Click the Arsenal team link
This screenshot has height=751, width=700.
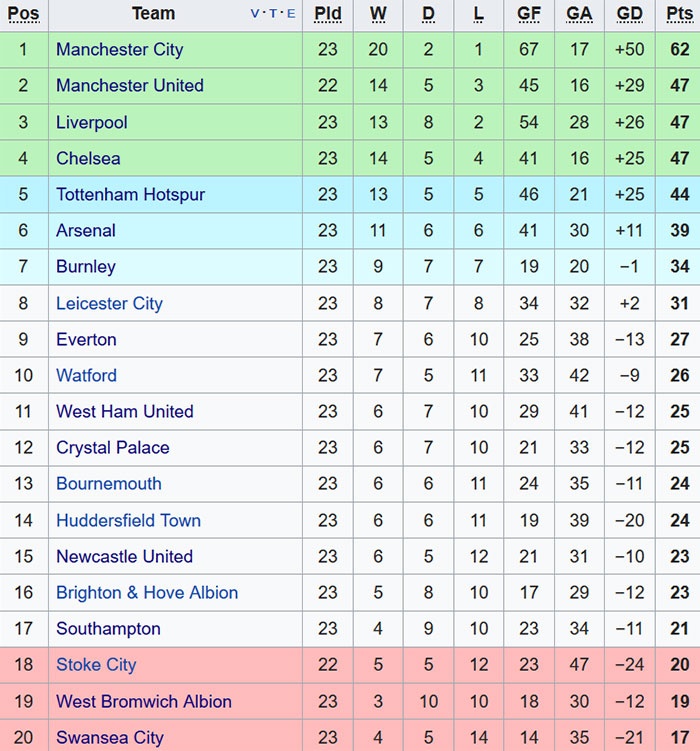tap(85, 230)
